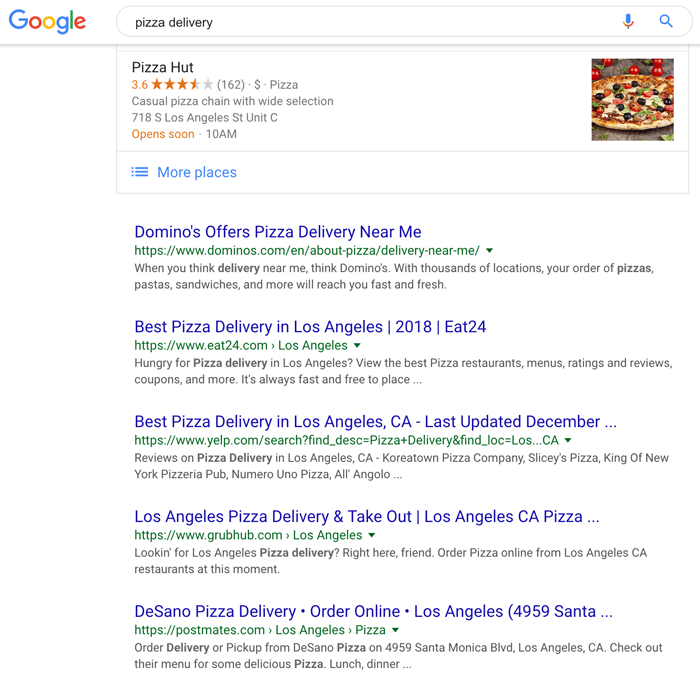Click Pizza Hut address 718 S Los Angeles St

pyautogui.click(x=205, y=117)
